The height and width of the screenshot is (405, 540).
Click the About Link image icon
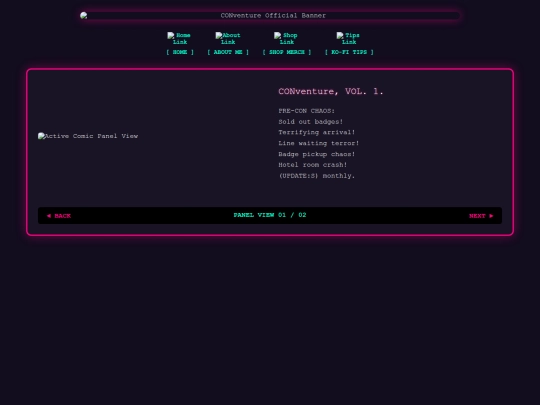228,39
